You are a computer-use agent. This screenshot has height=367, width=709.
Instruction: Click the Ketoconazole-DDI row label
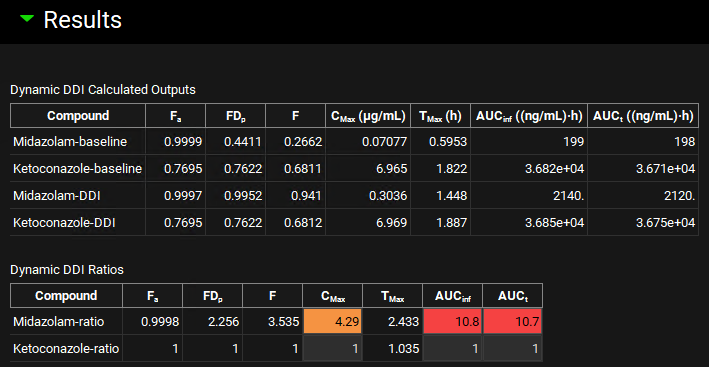point(64,223)
